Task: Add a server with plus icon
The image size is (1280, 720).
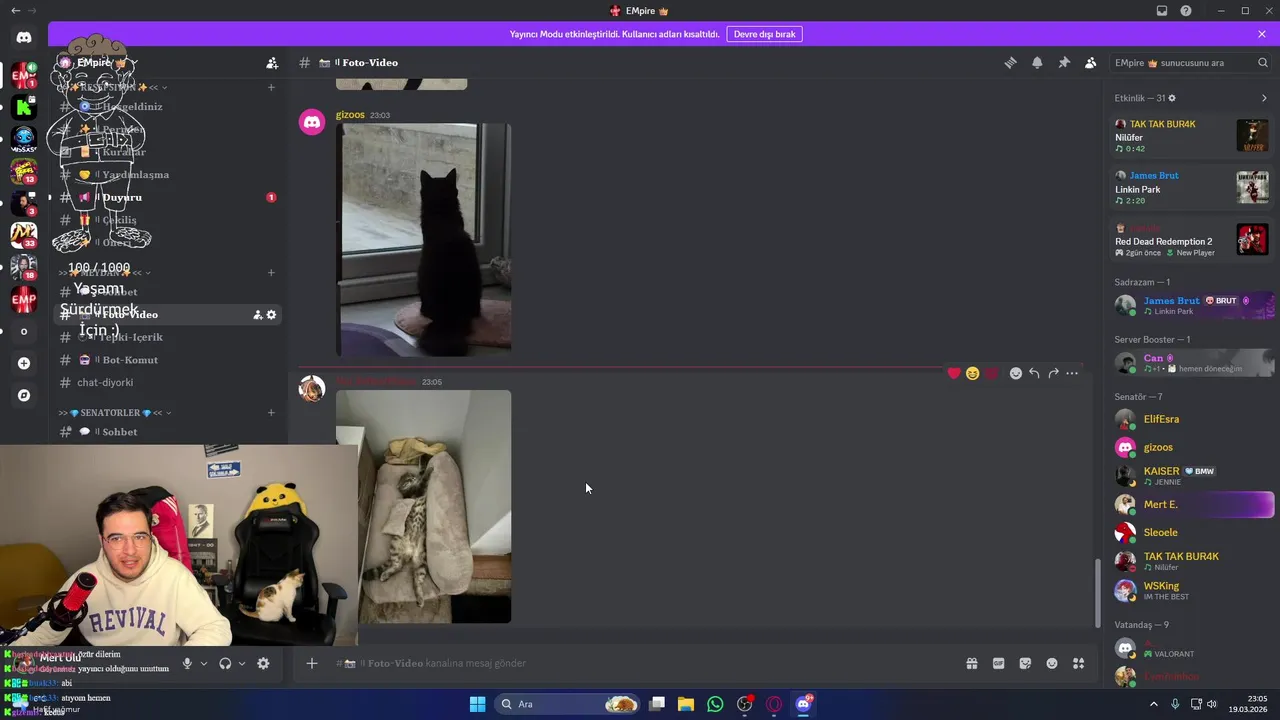Action: pos(24,363)
